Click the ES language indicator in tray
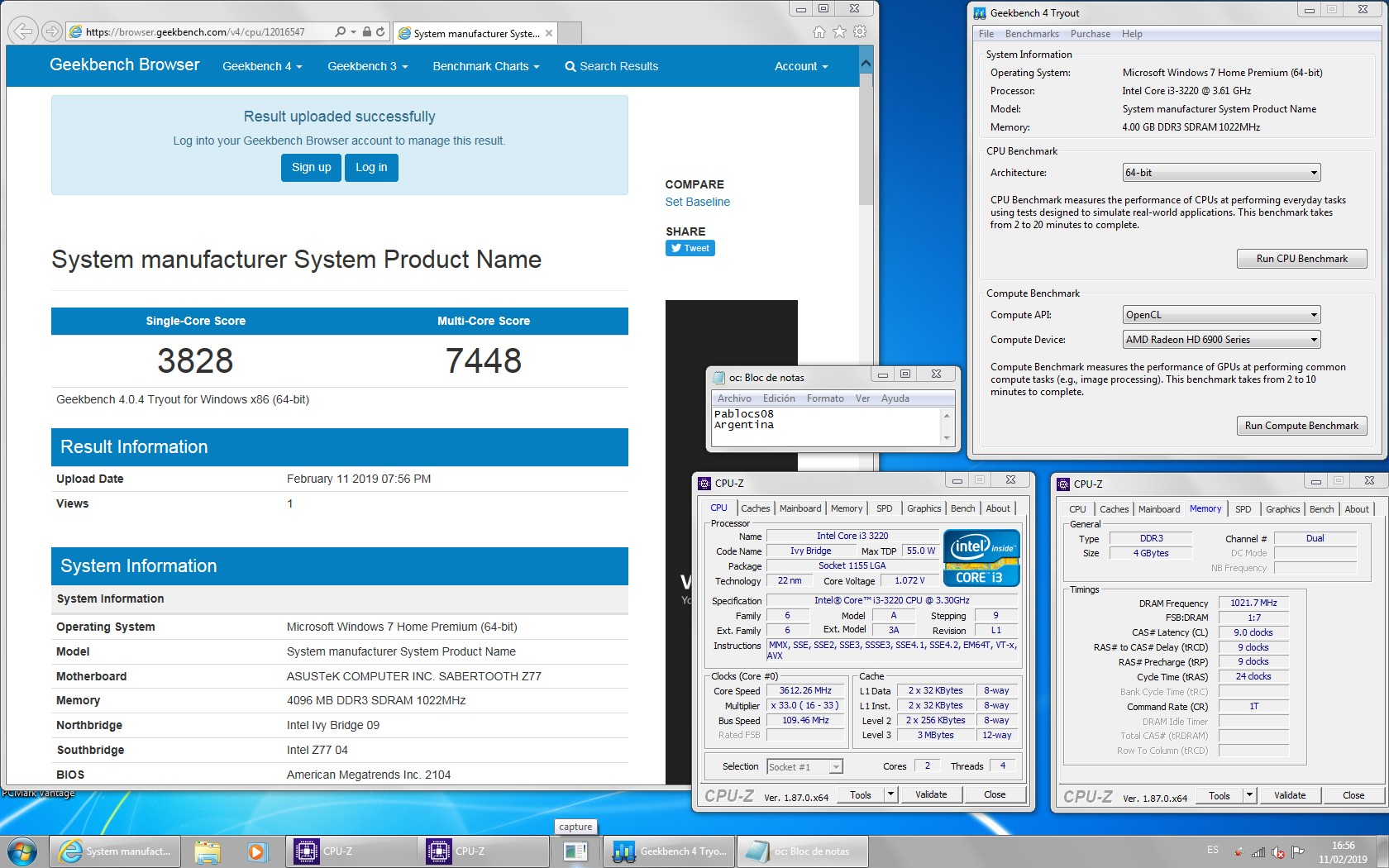This screenshot has height=868, width=1389. pyautogui.click(x=1213, y=850)
